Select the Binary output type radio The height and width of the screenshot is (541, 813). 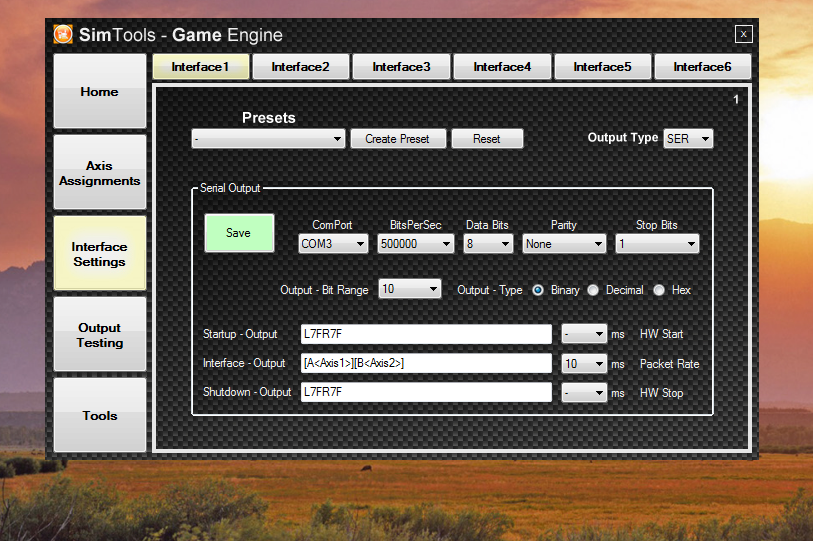tap(538, 290)
